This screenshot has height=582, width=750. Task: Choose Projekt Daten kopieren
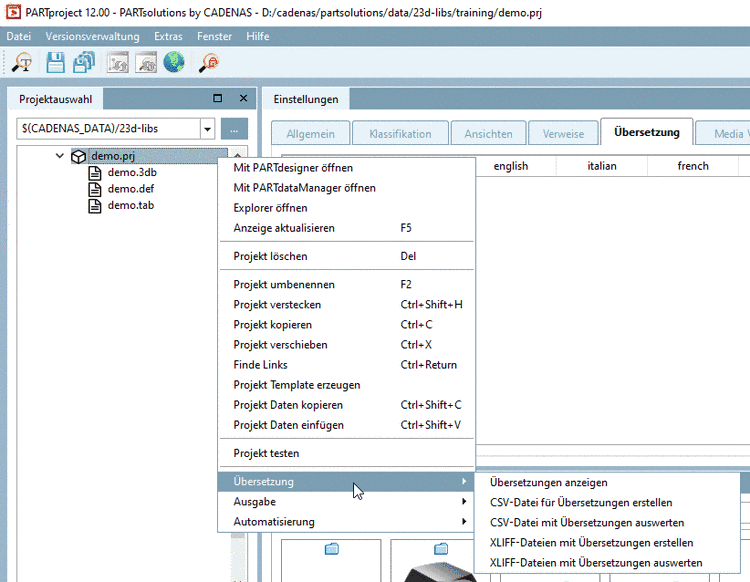pyautogui.click(x=346, y=405)
